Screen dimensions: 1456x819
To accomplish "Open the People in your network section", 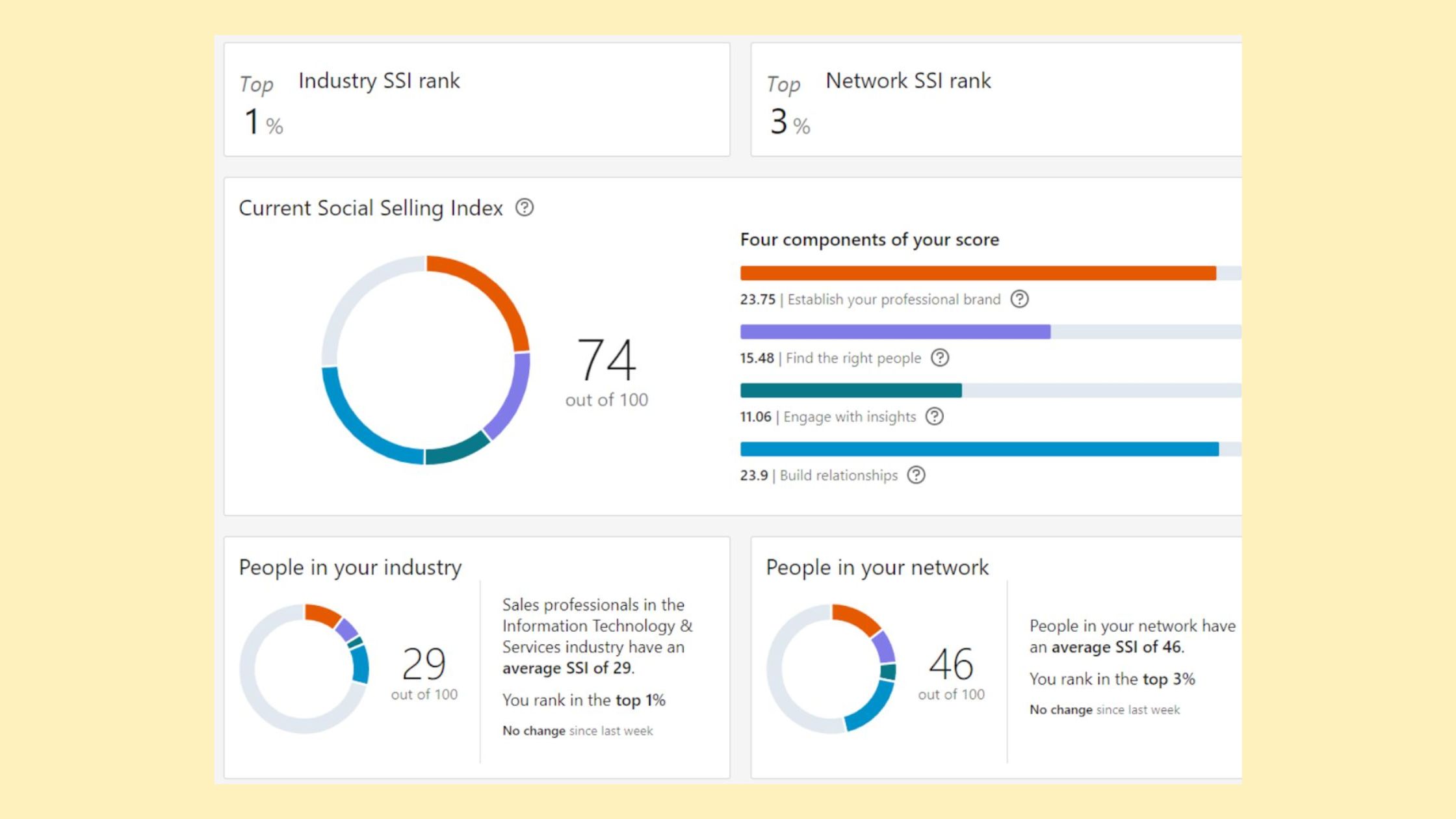I will pos(877,567).
